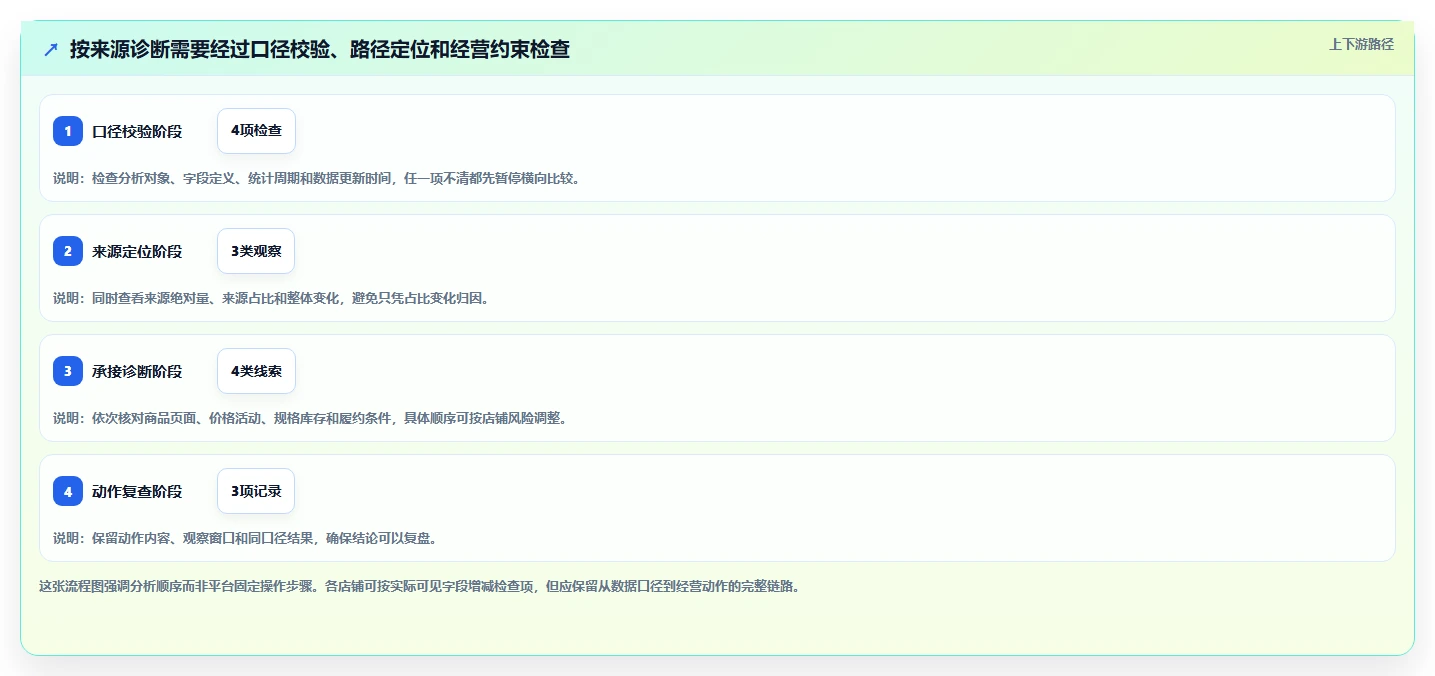
Task: Click the 4项检查 pill button
Action: point(256,131)
